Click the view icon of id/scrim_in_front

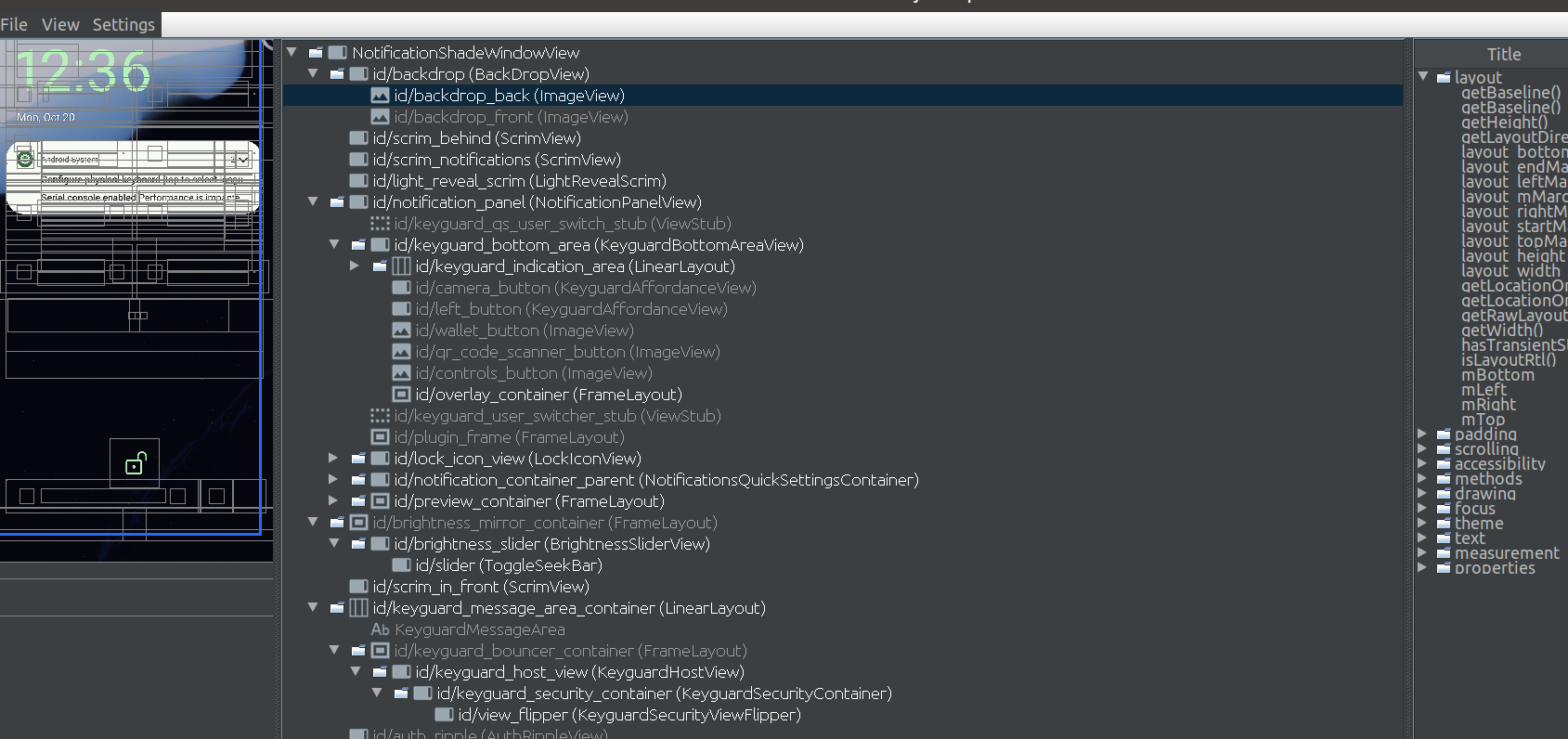[358, 587]
